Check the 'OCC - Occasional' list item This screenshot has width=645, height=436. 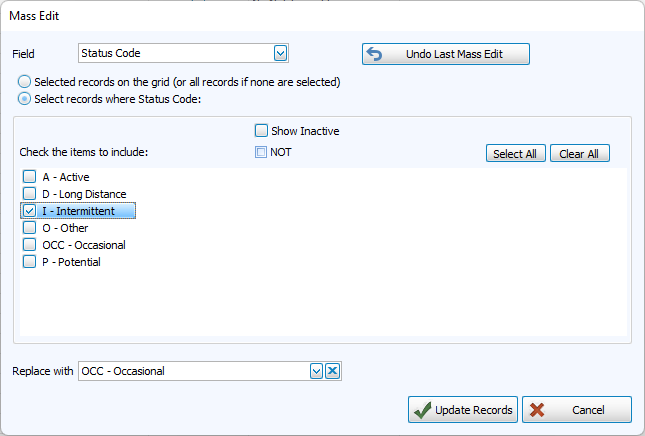(29, 245)
